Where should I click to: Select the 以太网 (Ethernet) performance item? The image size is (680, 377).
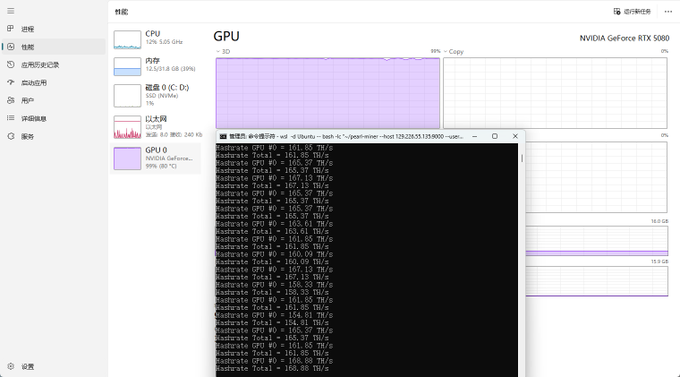point(156,127)
